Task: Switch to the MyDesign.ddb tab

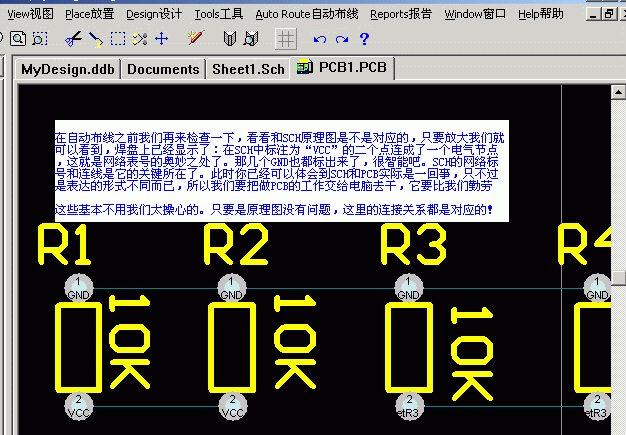Action: (67, 69)
